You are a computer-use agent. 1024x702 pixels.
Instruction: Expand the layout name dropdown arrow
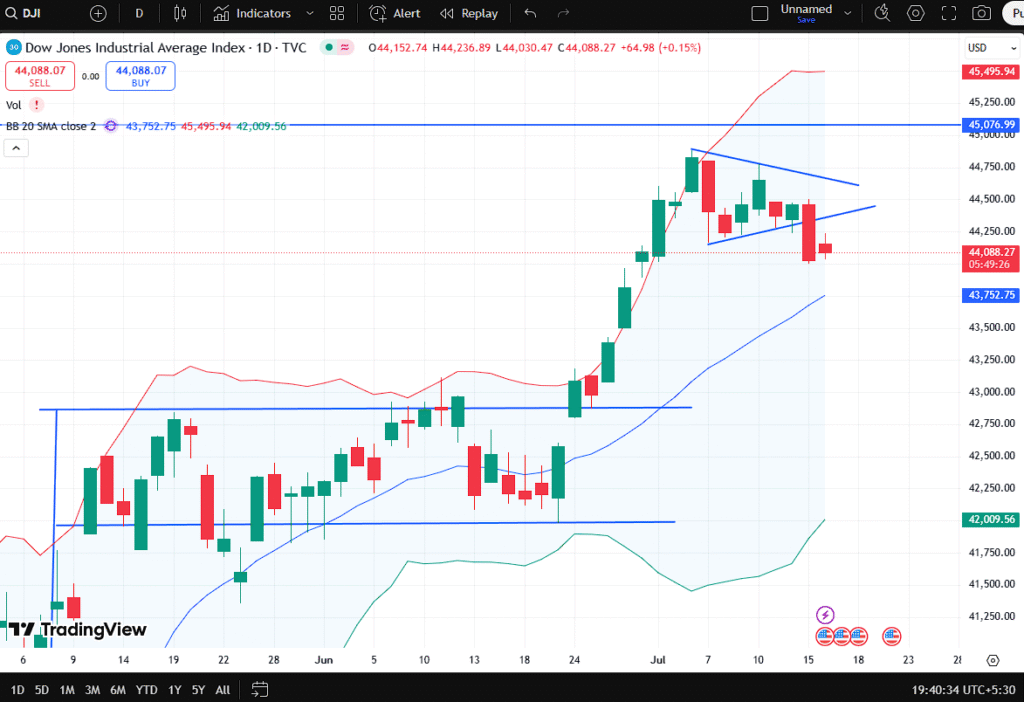pos(848,13)
